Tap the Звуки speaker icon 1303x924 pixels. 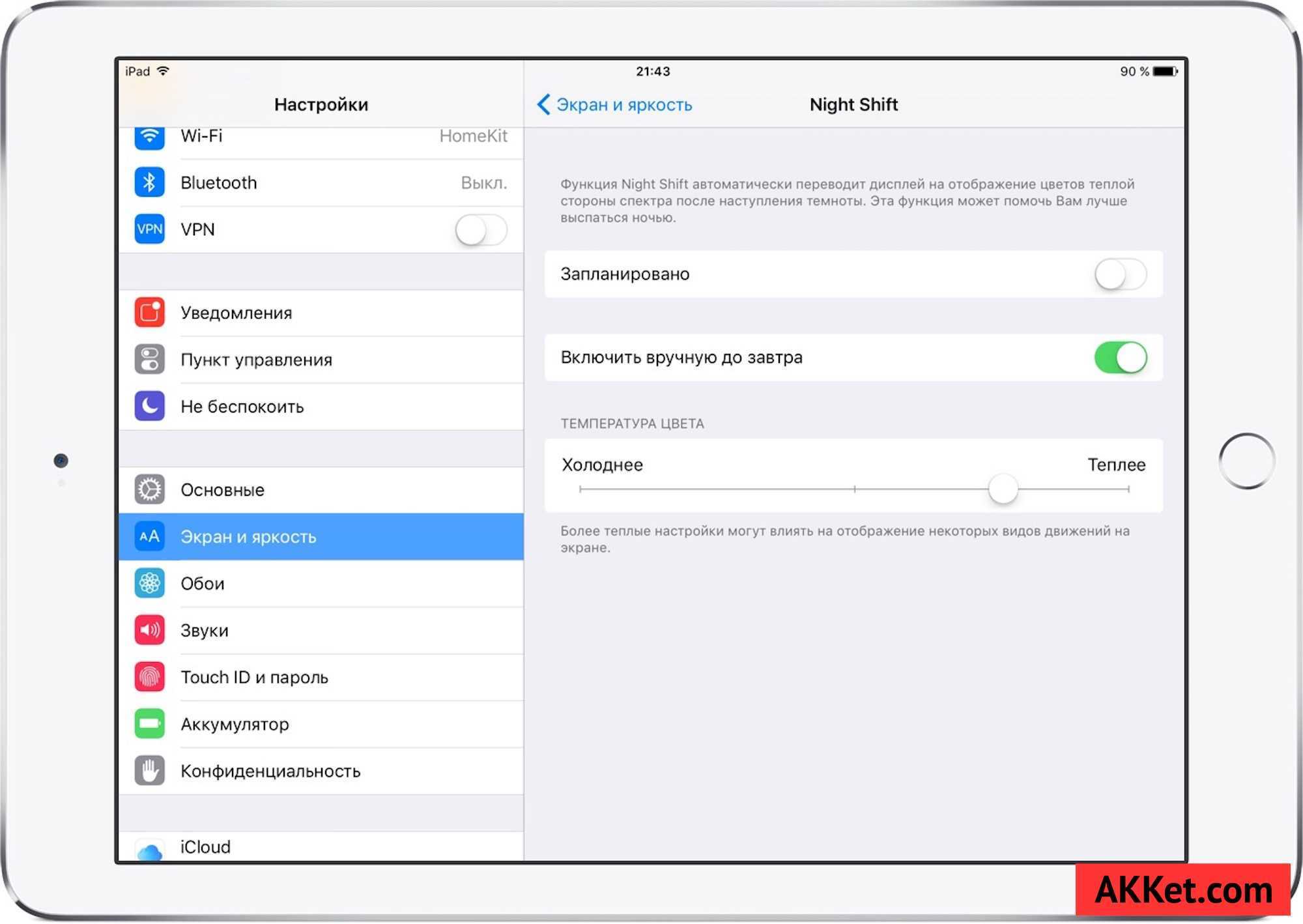[x=149, y=630]
